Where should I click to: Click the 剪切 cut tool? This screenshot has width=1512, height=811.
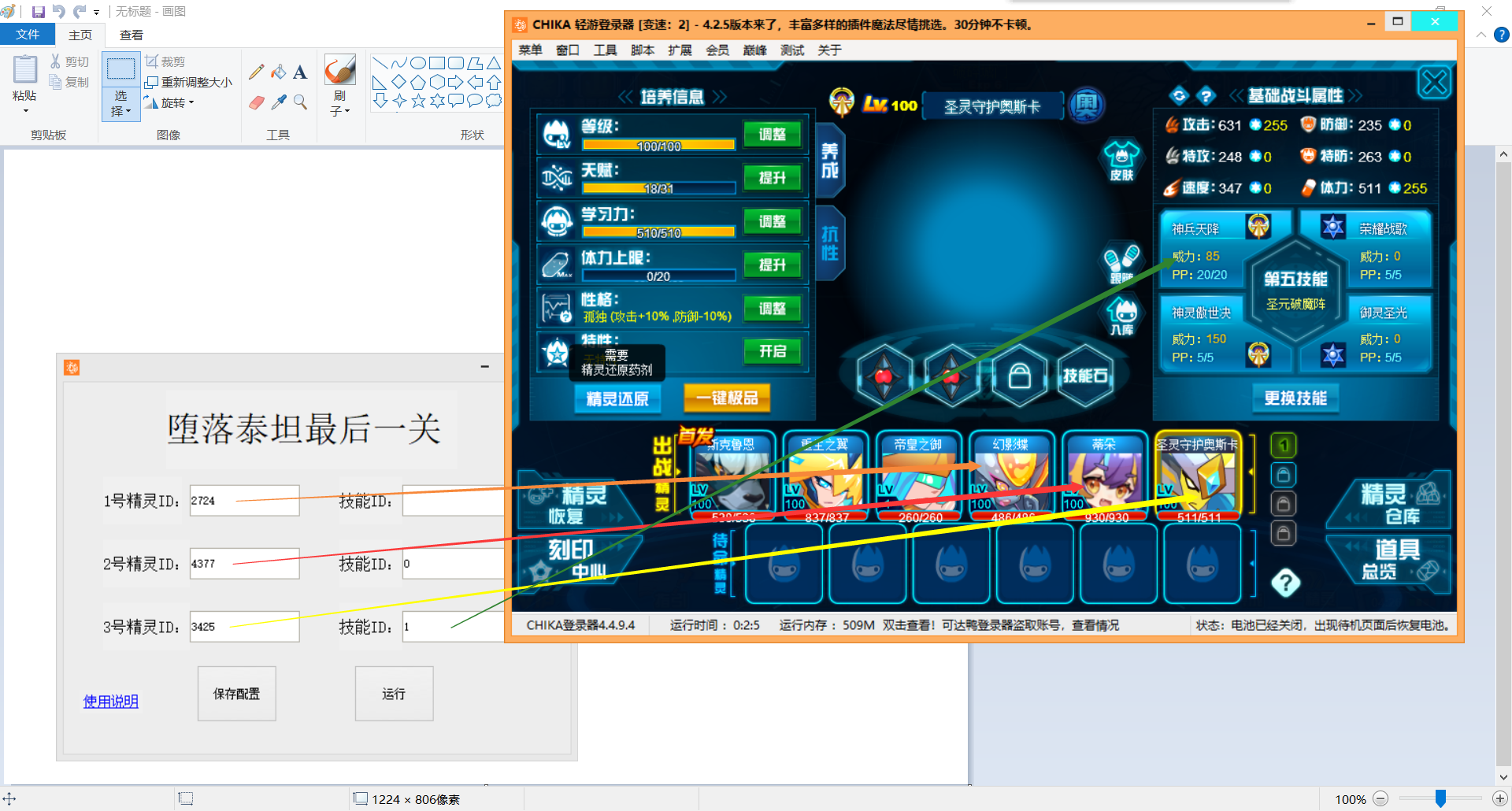pos(69,61)
